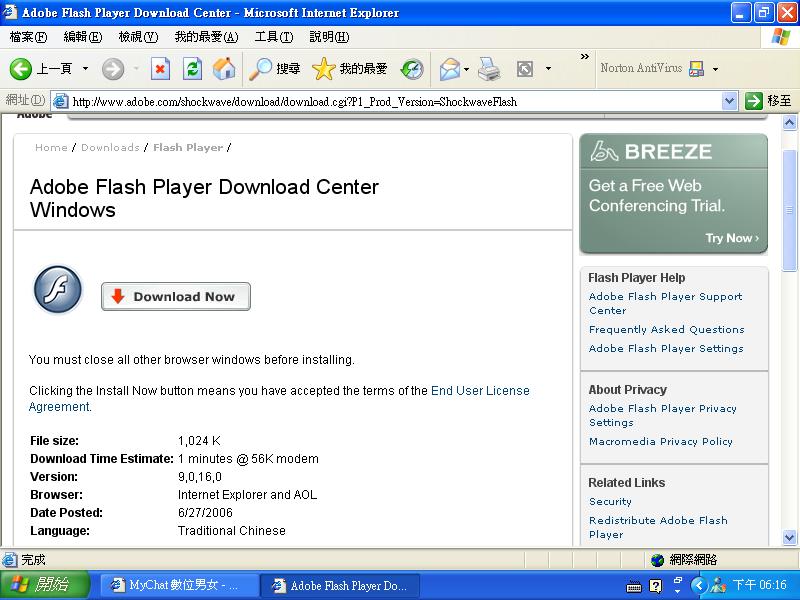Click the messenger person tray icon
Image resolution: width=800 pixels, height=600 pixels.
(718, 585)
